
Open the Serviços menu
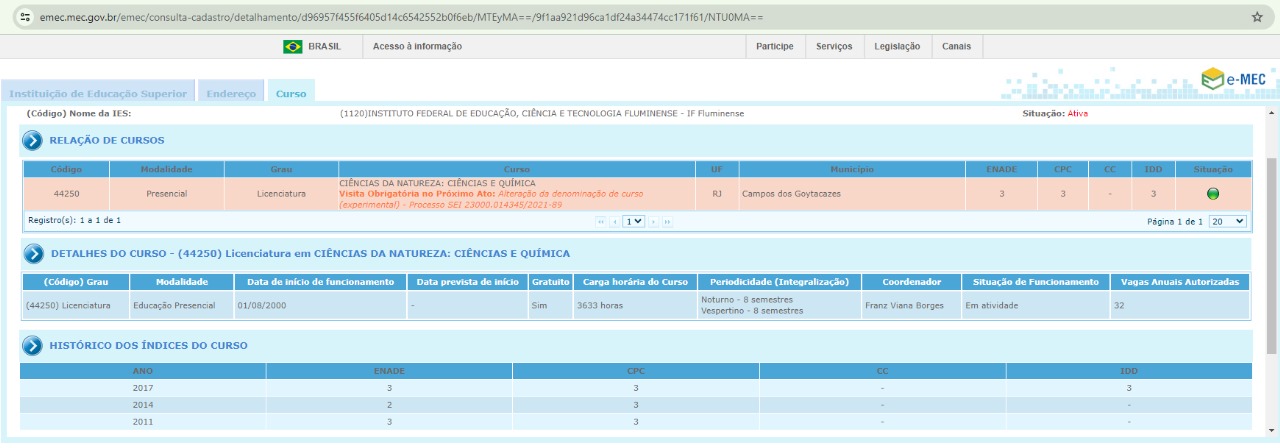[833, 46]
